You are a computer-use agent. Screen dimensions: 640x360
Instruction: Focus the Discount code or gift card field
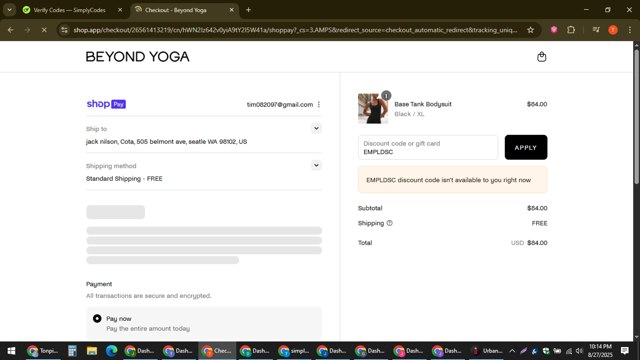coord(428,147)
